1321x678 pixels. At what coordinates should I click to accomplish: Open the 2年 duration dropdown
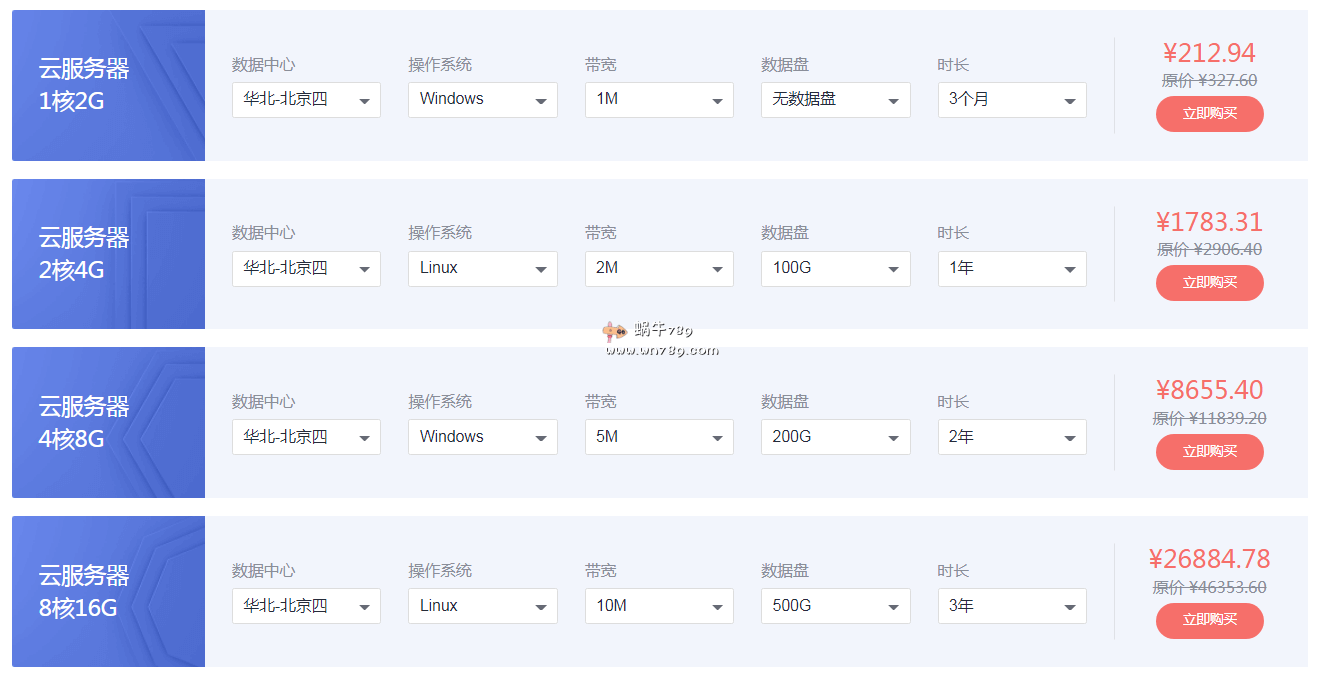tap(1012, 437)
